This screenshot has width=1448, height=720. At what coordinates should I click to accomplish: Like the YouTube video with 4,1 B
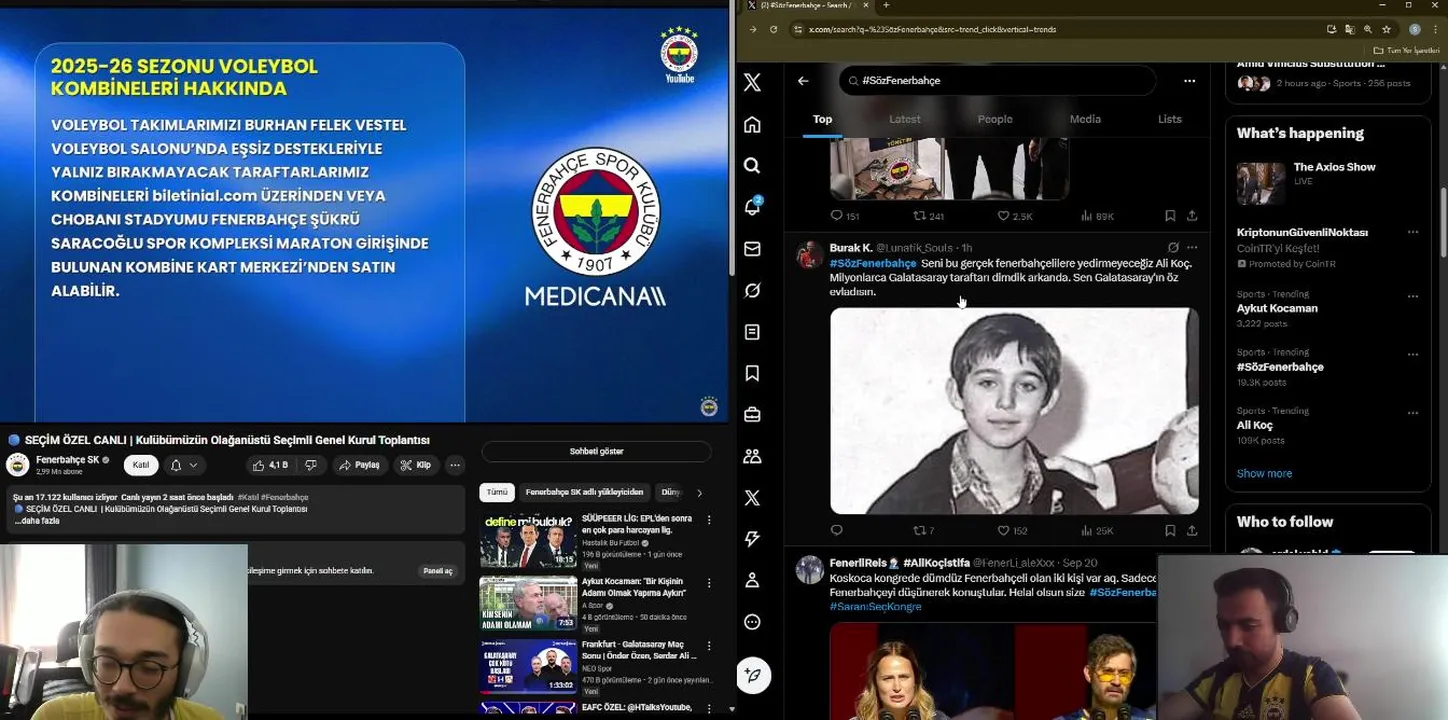[270, 465]
